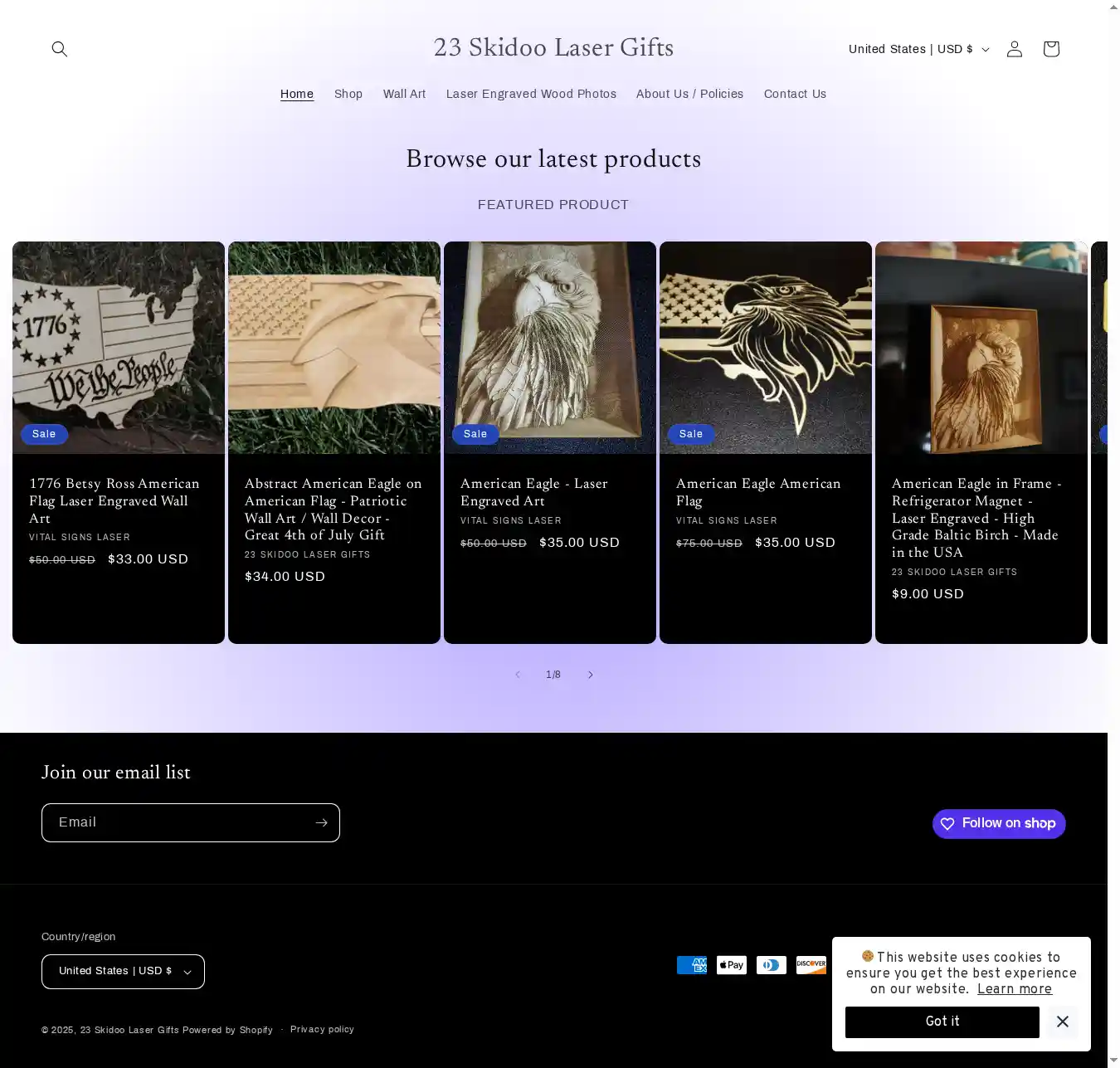Go to next slide in carousel
The image size is (1120, 1068).
[590, 675]
